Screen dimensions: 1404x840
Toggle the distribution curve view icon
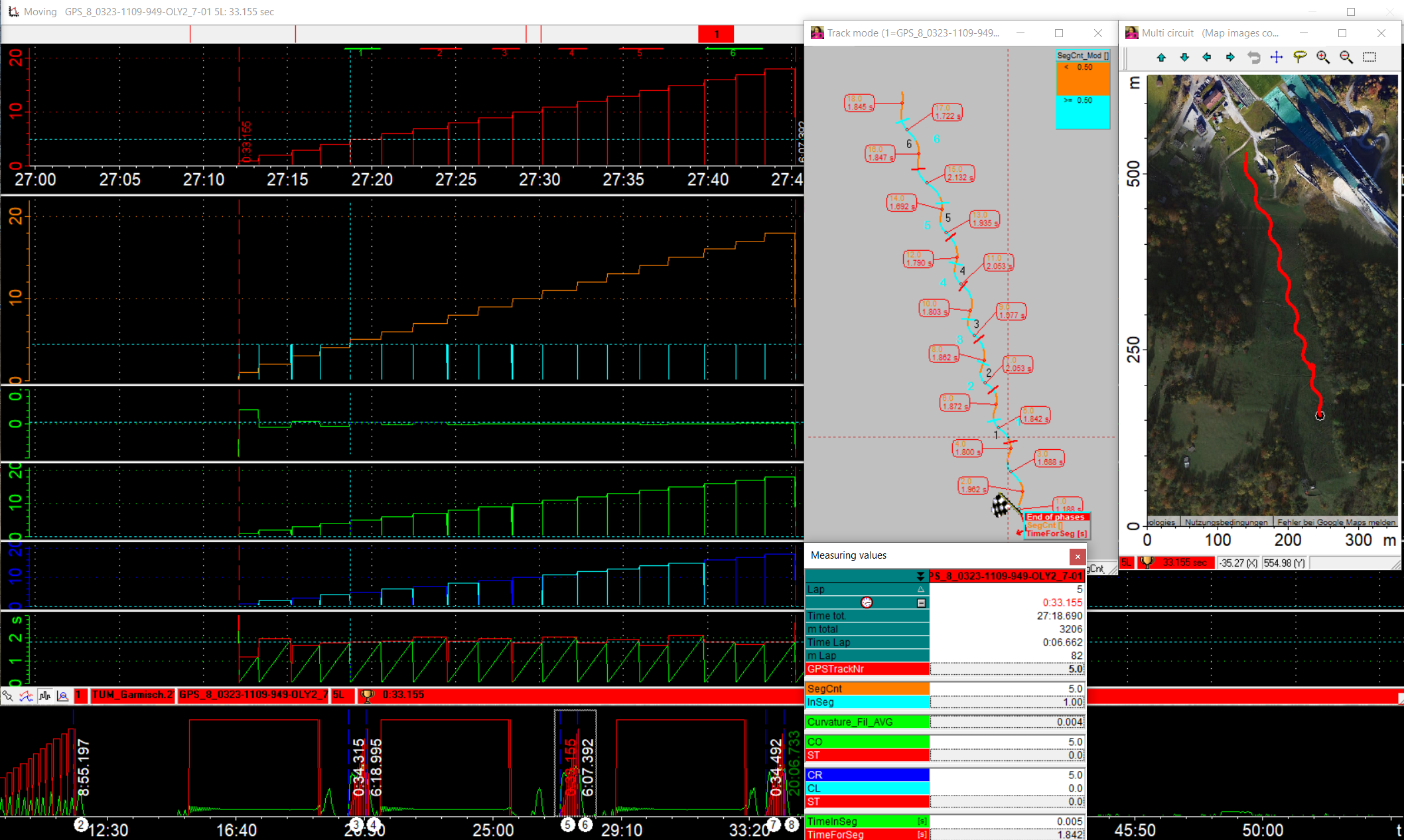[x=63, y=695]
